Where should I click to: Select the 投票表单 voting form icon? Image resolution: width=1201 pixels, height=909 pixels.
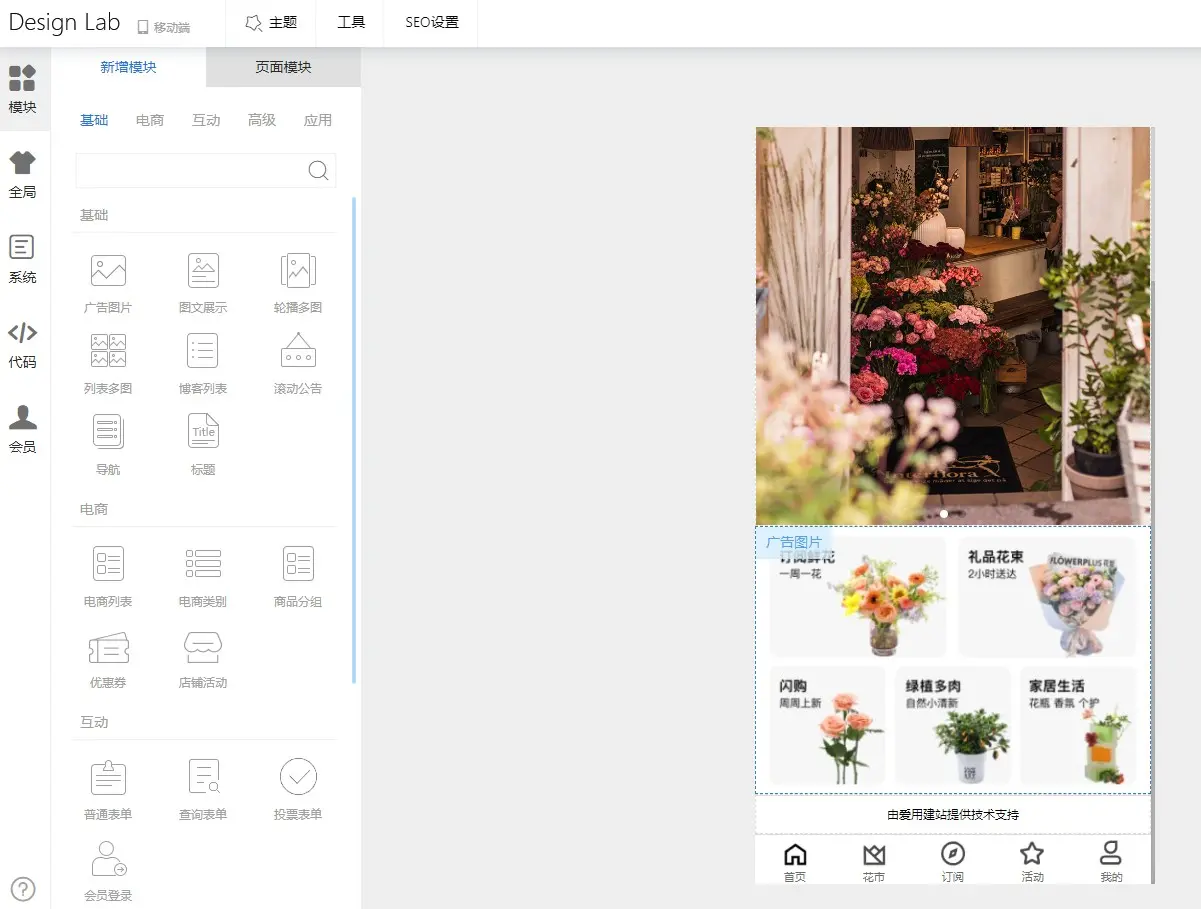298,777
